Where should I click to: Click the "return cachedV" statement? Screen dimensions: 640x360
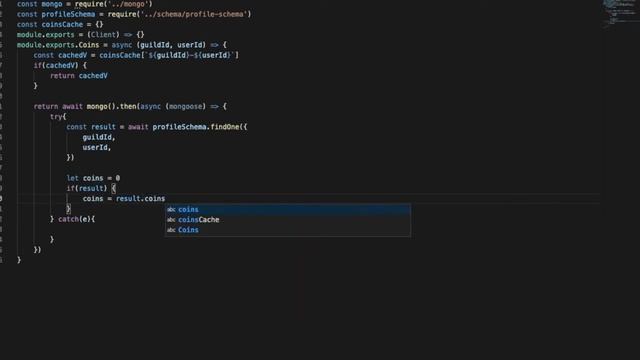pos(79,76)
